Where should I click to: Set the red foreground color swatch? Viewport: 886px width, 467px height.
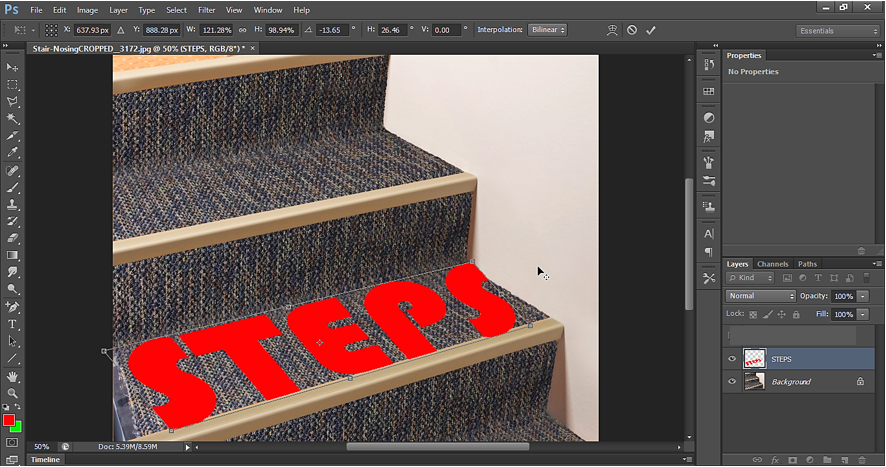(x=8, y=421)
